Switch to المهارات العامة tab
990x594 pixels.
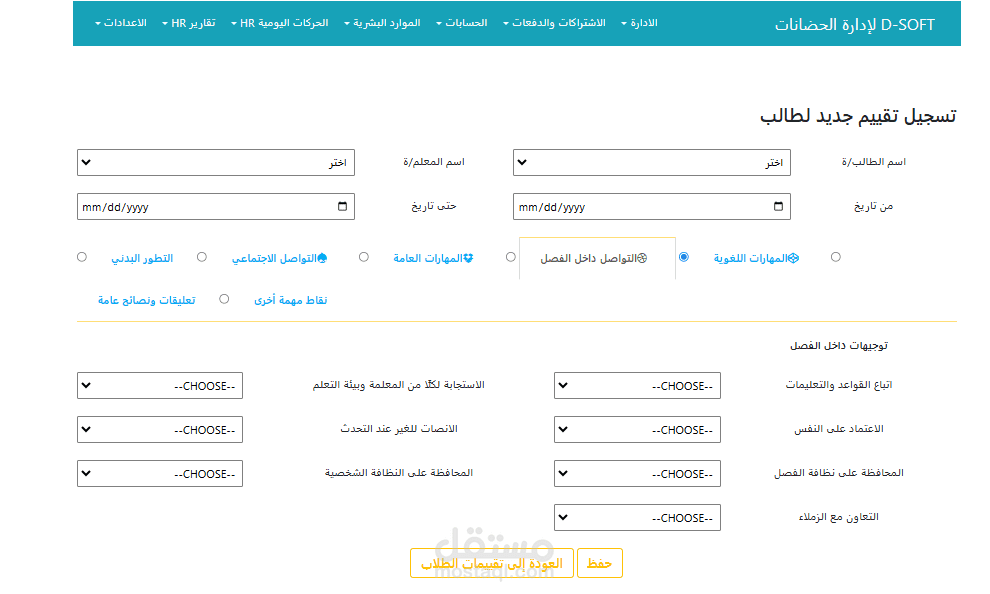[433, 258]
